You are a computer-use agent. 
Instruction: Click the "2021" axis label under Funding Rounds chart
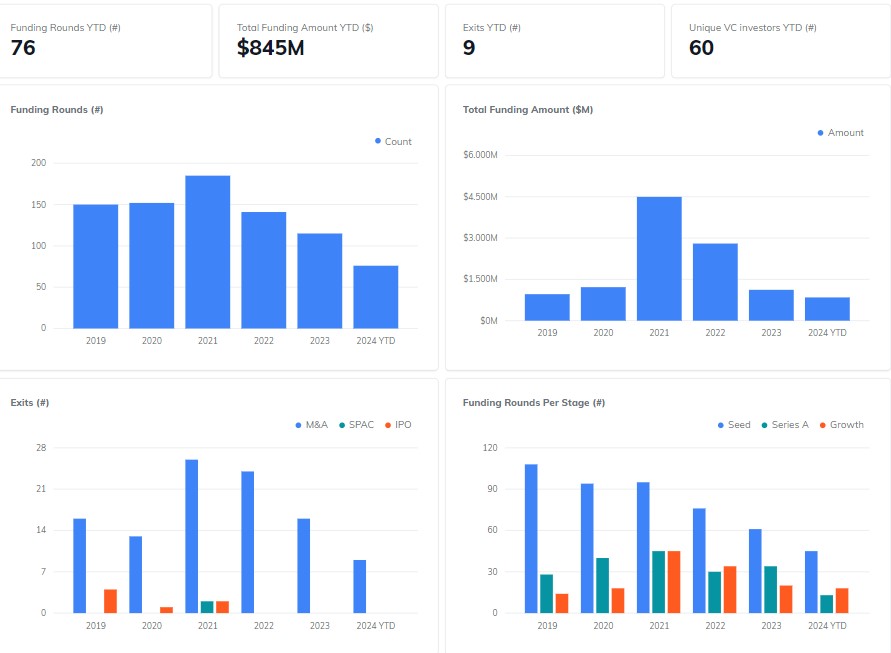click(x=208, y=341)
